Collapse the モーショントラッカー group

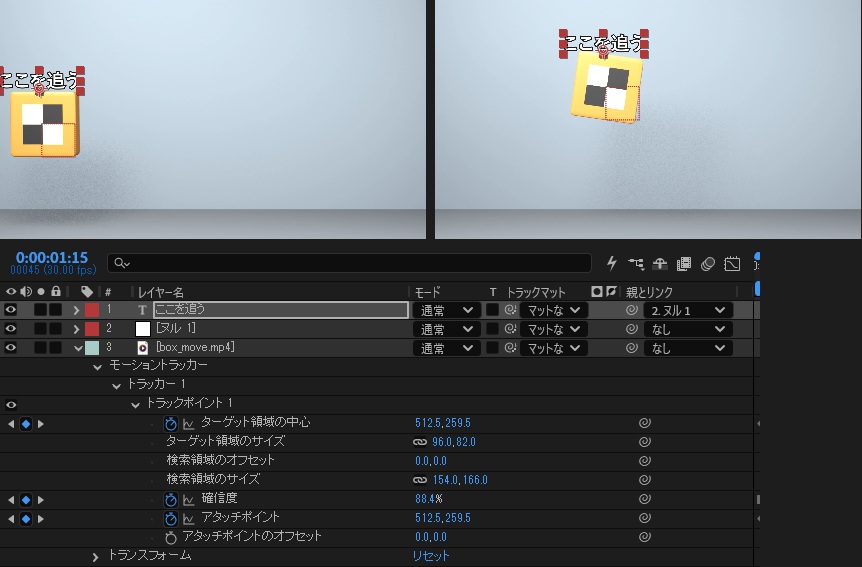[97, 367]
